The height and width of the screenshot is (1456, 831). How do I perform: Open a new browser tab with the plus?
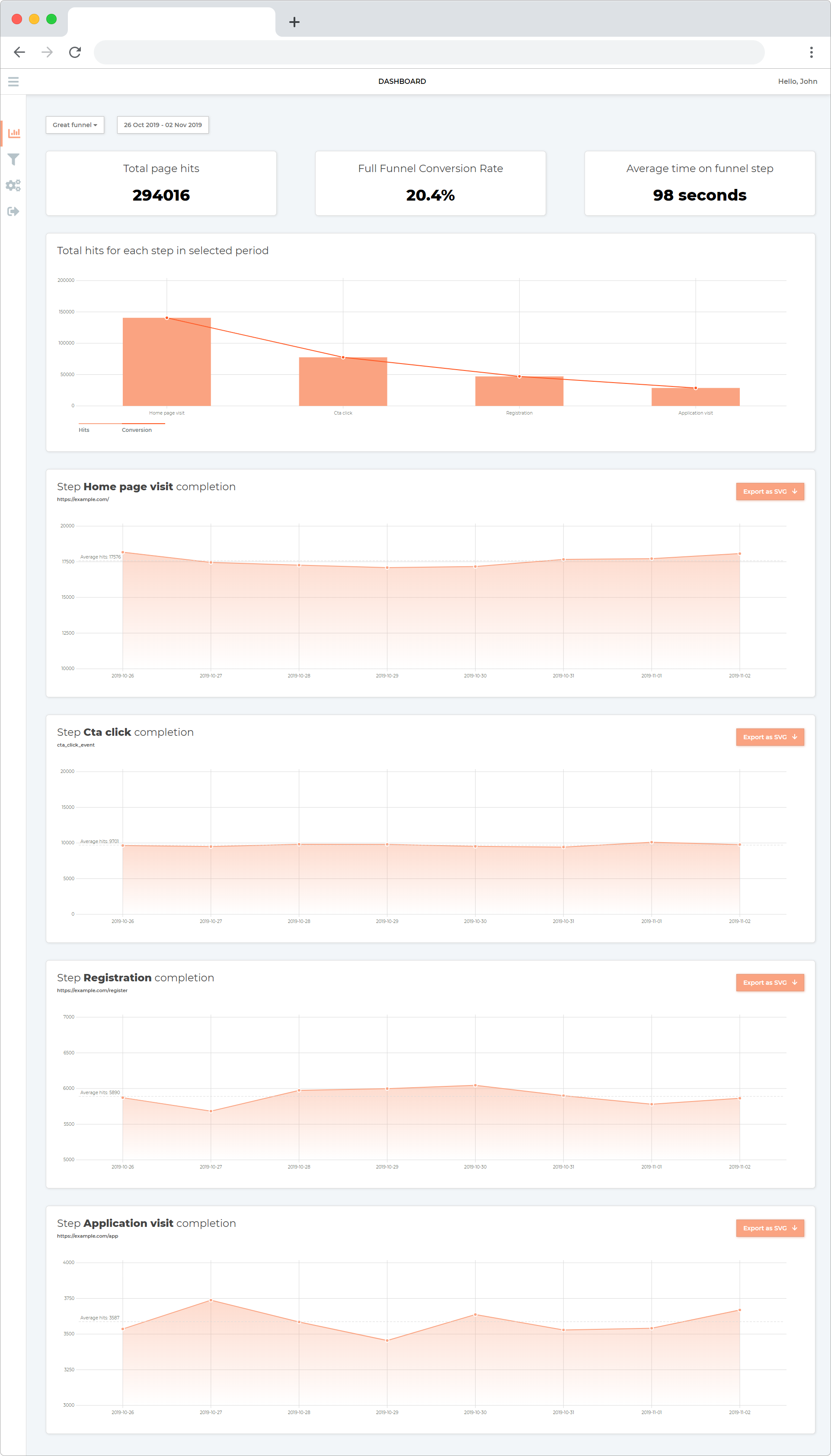(x=294, y=22)
